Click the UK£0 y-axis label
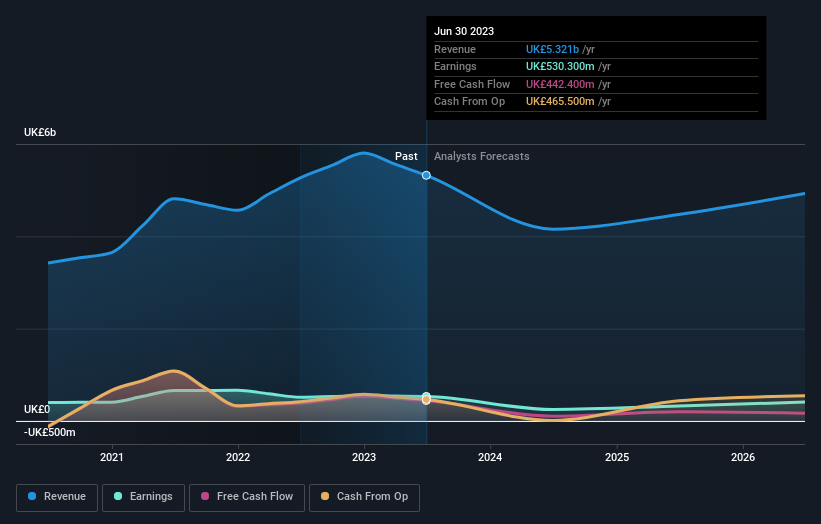The width and height of the screenshot is (821, 524). 37,409
